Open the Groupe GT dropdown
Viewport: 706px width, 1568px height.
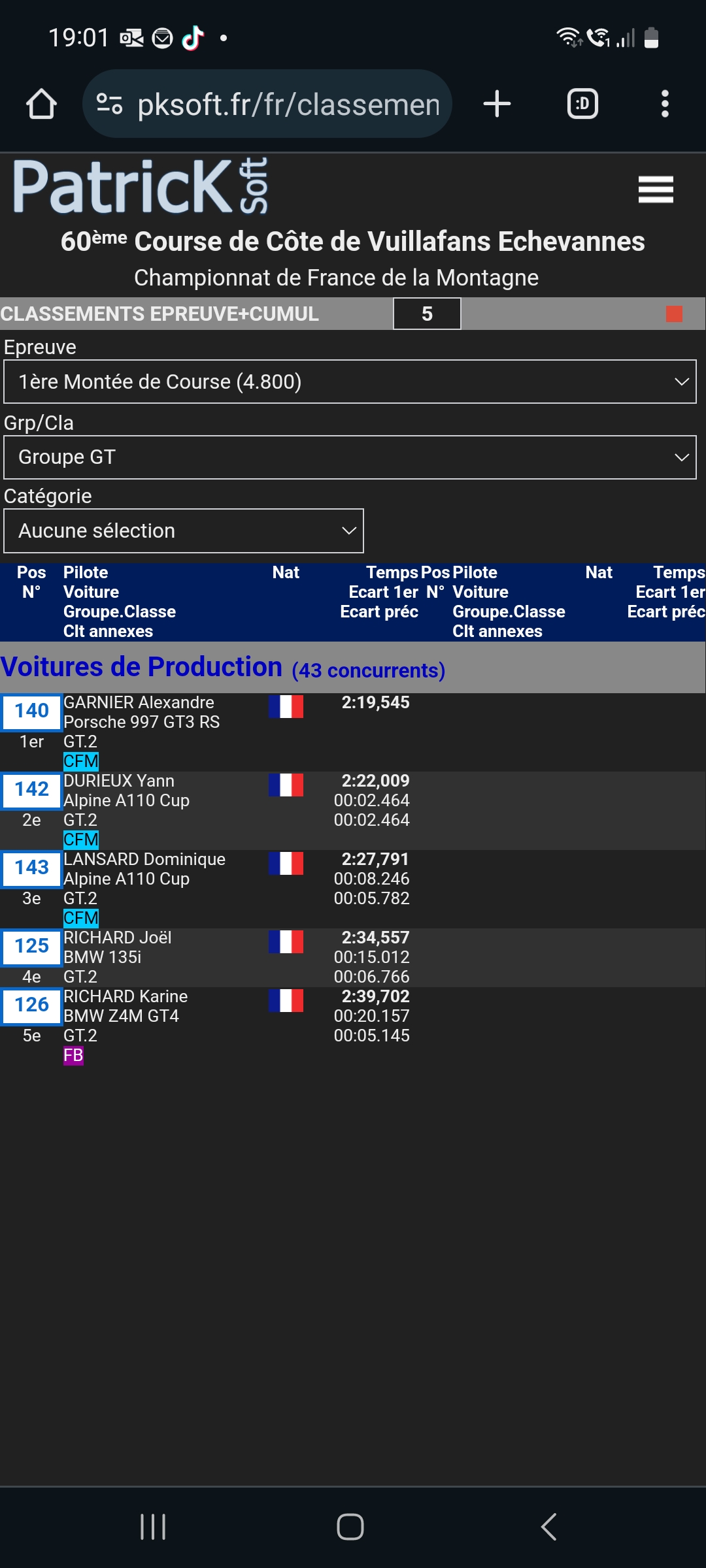point(350,457)
